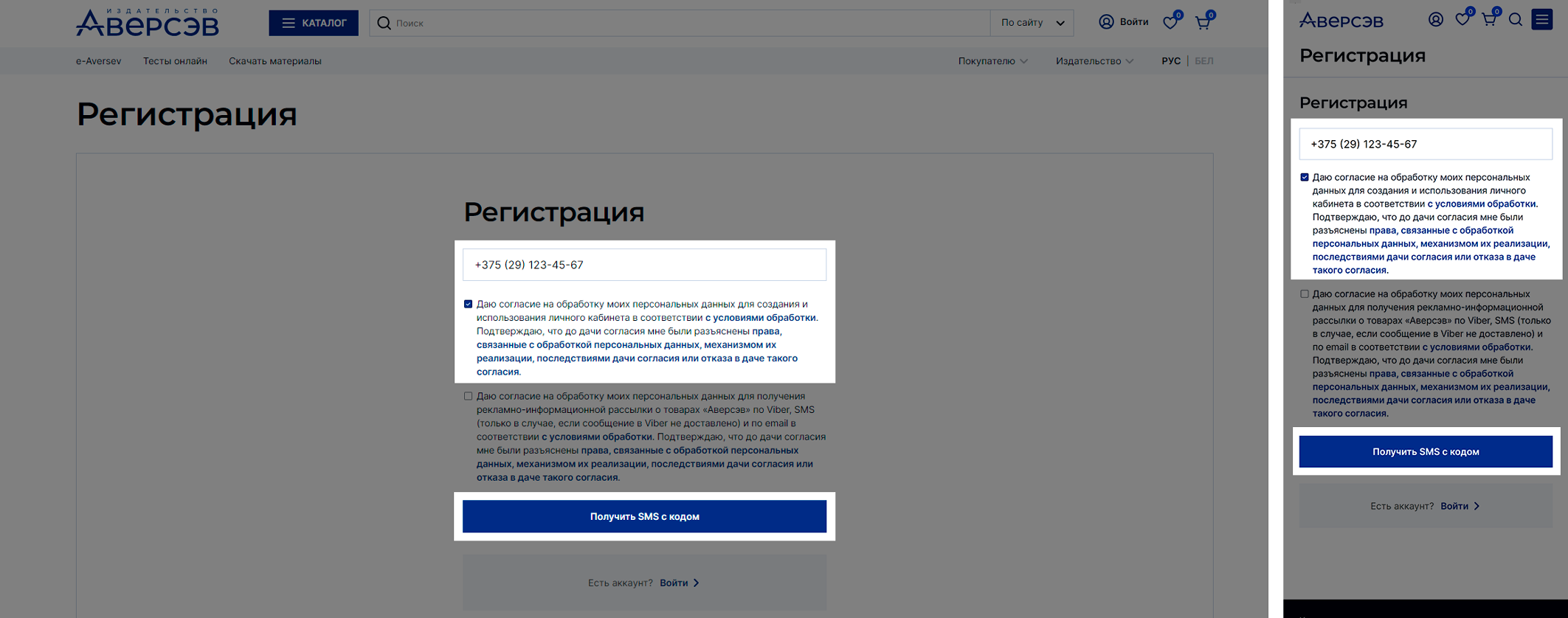Expand the "По сайту" search scope dropdown
Screen dimensions: 1568x618
1032,23
